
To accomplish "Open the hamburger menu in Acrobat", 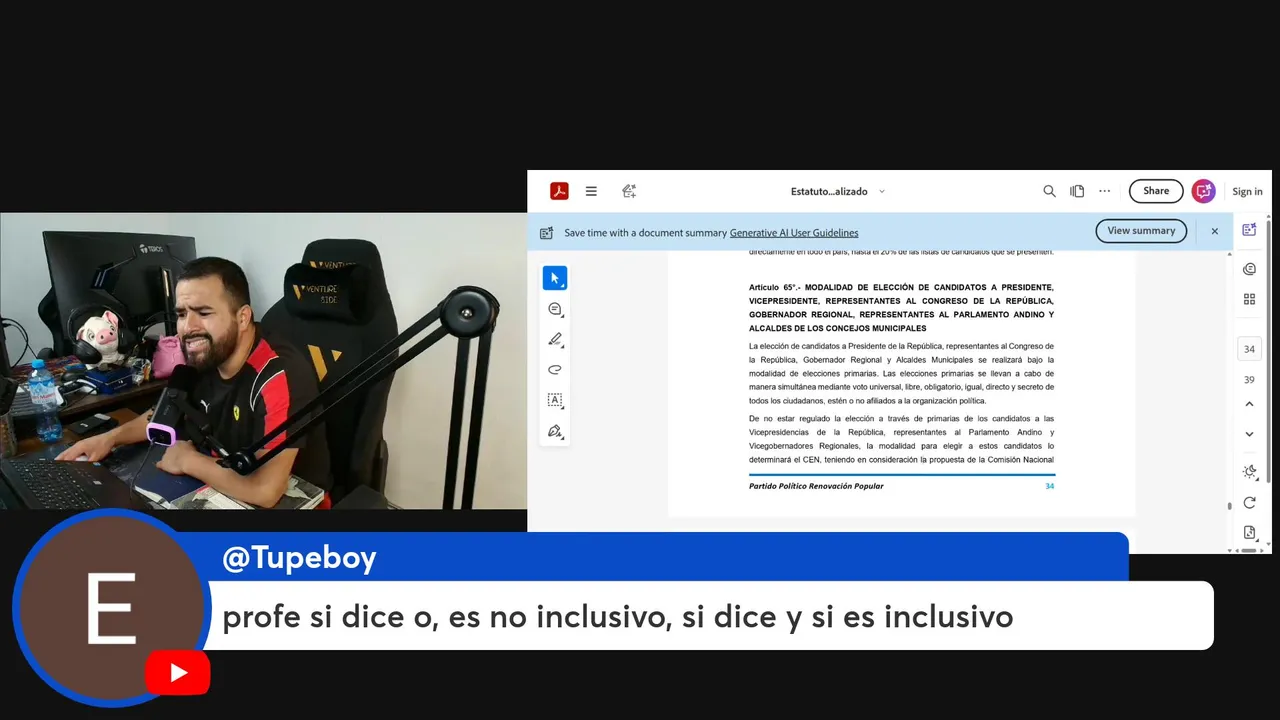I will click(x=591, y=191).
